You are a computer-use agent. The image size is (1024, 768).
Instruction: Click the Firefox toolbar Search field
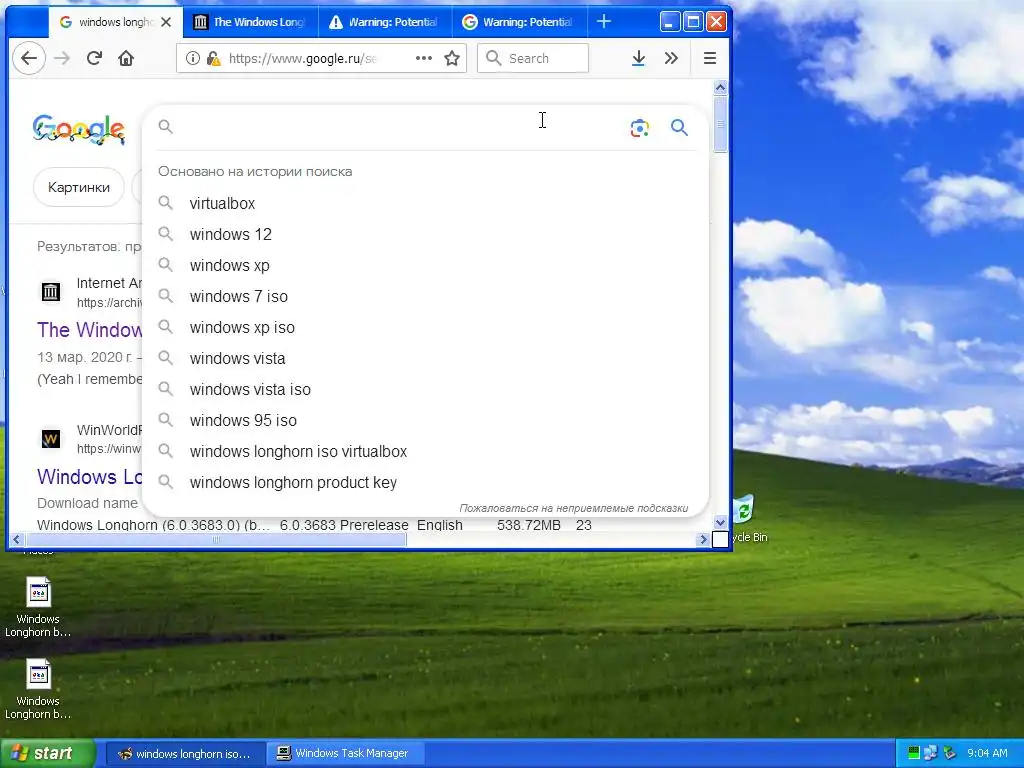pyautogui.click(x=533, y=58)
